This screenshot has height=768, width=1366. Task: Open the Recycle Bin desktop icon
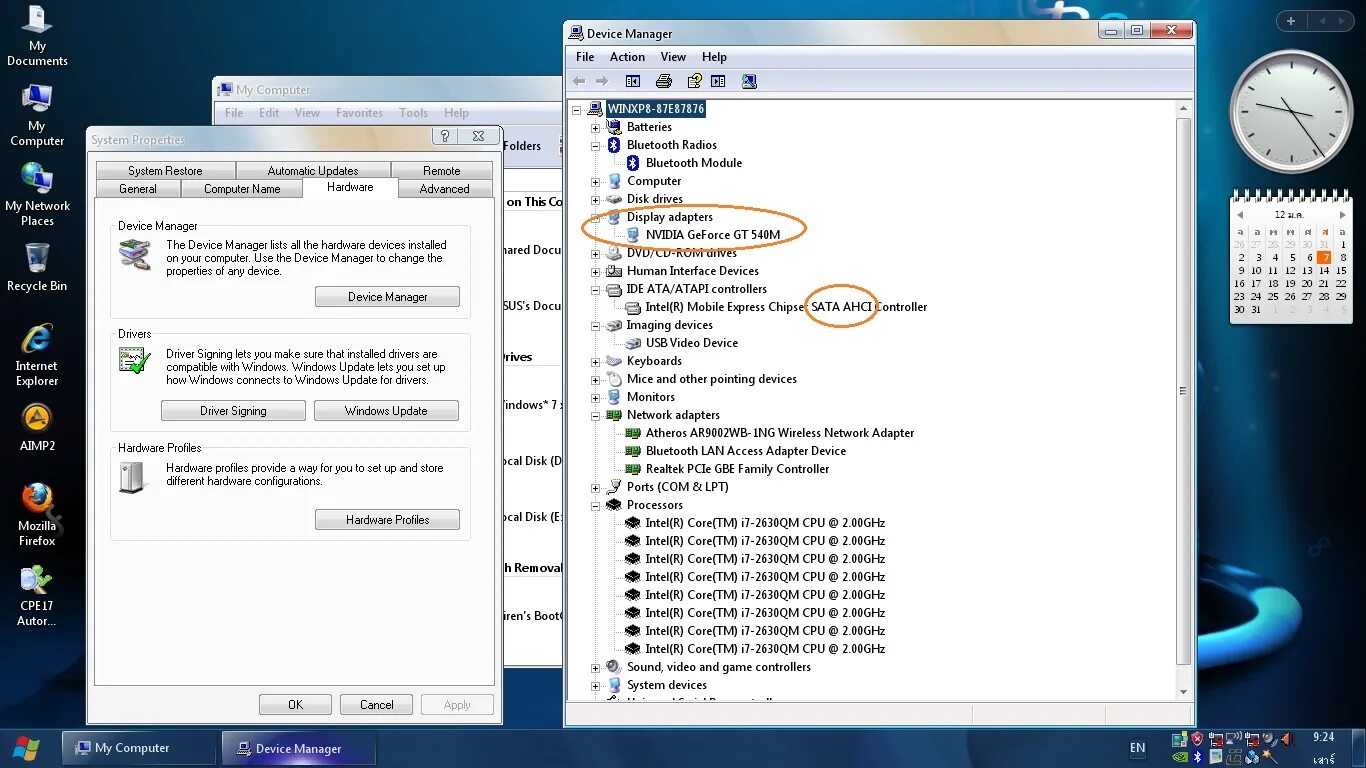pos(37,268)
